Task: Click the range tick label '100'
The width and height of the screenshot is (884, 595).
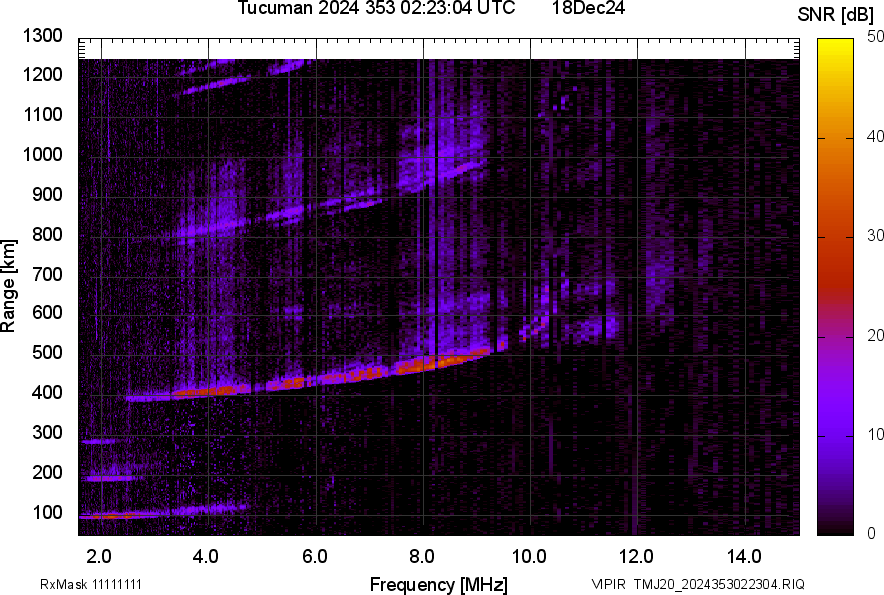Action: pyautogui.click(x=47, y=512)
